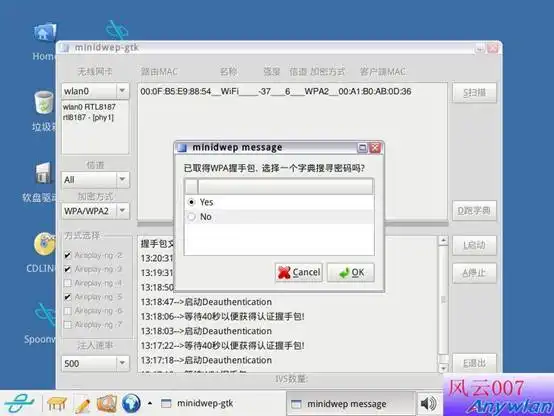554x416 pixels.
Task: Select the No radio option
Action: pos(191,217)
